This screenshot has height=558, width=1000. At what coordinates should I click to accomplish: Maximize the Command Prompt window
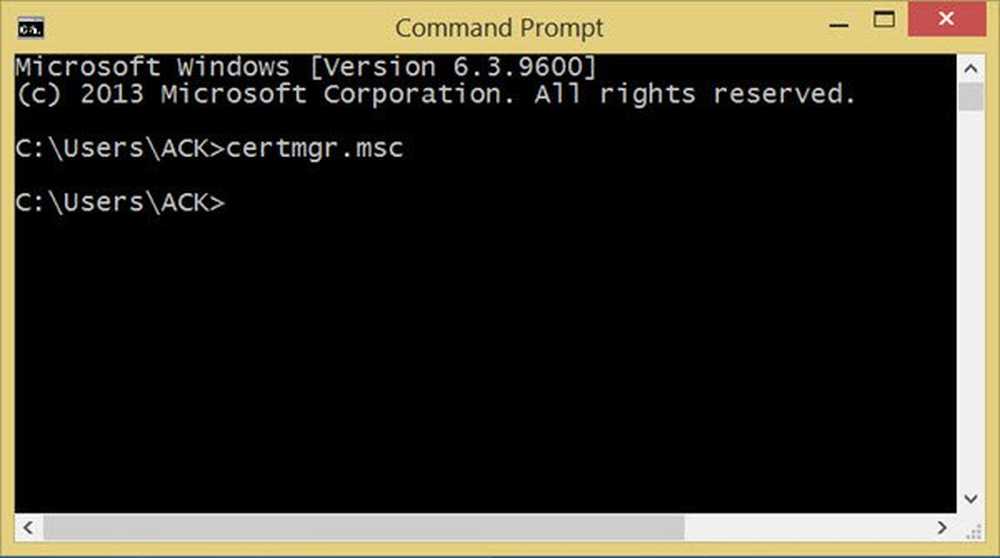click(883, 20)
